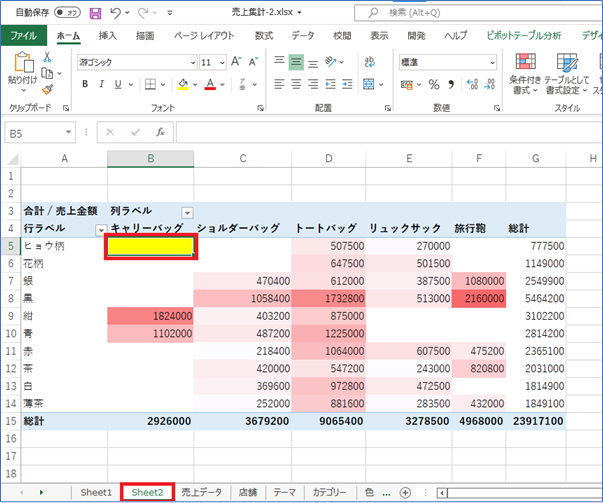Screen dimensions: 603x503
Task: Toggle Bold formatting button
Action: pos(86,84)
